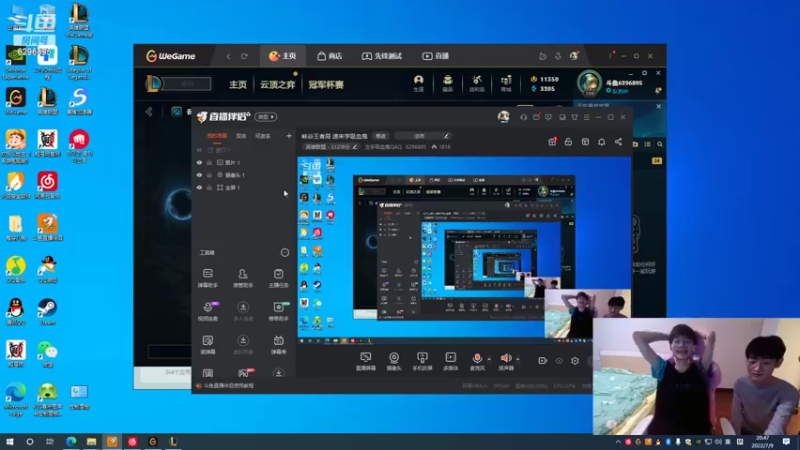
Task: Switch to the first scene tab (highlighted)
Action: point(217,136)
